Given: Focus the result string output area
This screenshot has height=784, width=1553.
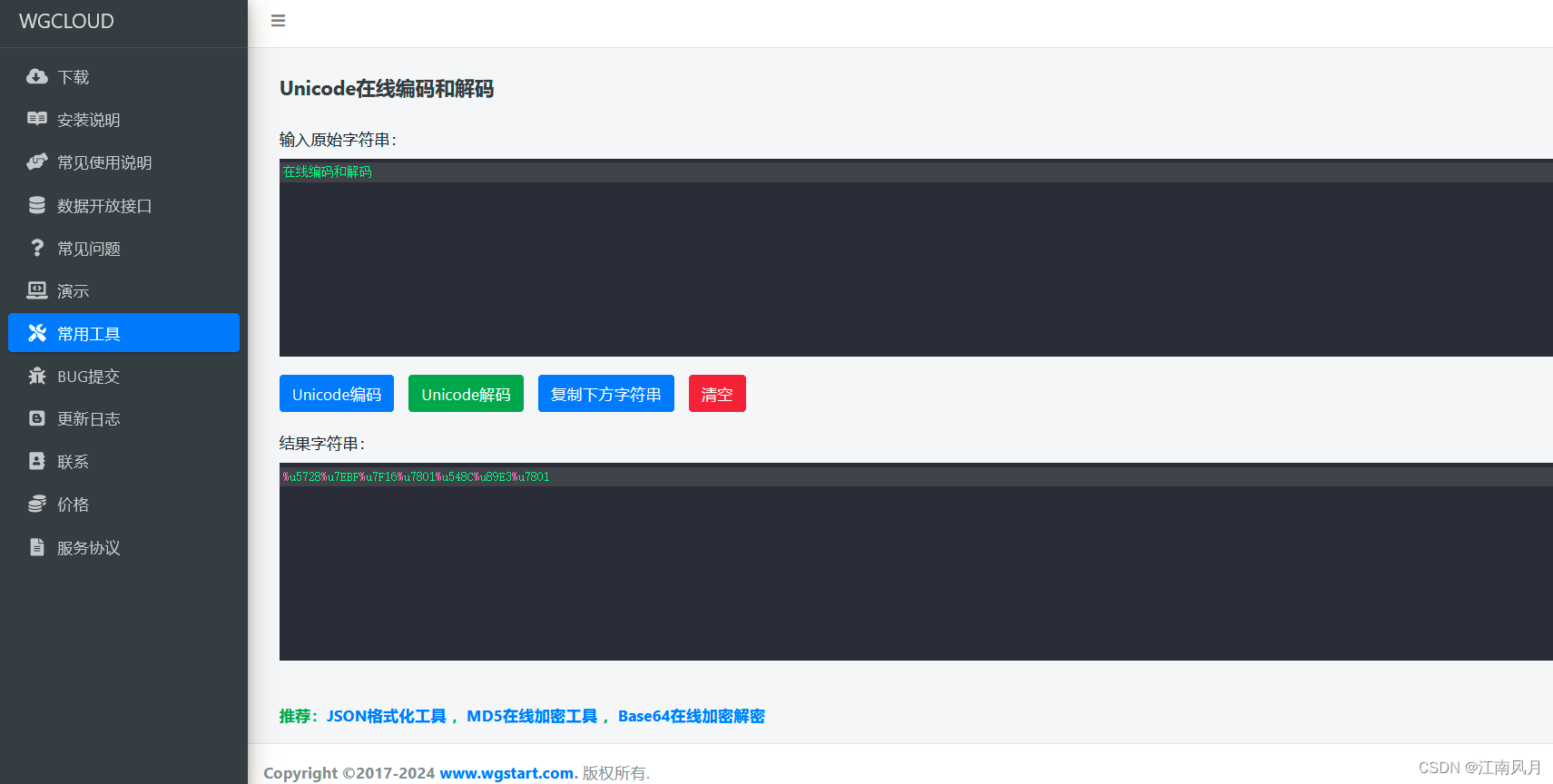Looking at the screenshot, I should pyautogui.click(x=916, y=563).
